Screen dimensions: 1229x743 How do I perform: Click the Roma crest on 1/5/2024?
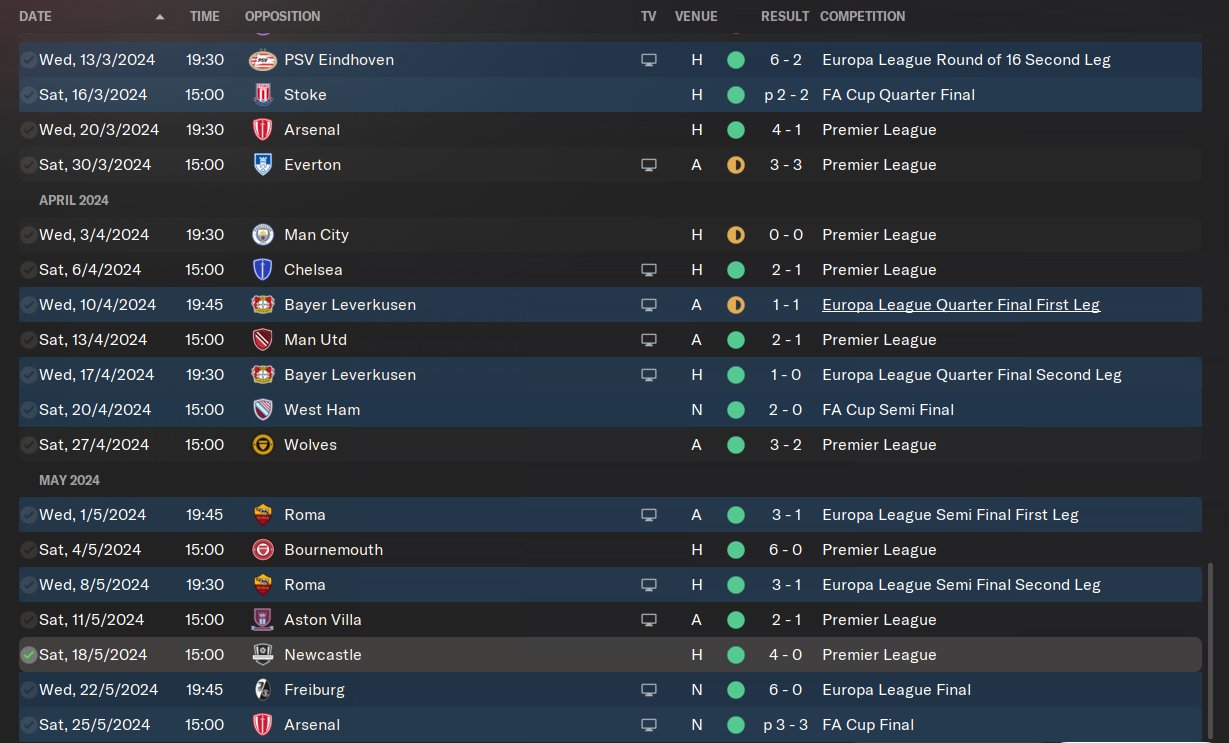262,515
